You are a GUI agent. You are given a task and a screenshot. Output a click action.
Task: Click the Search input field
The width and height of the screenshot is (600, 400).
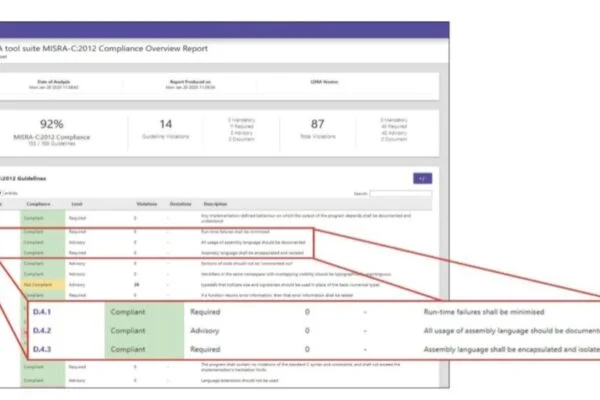point(400,194)
